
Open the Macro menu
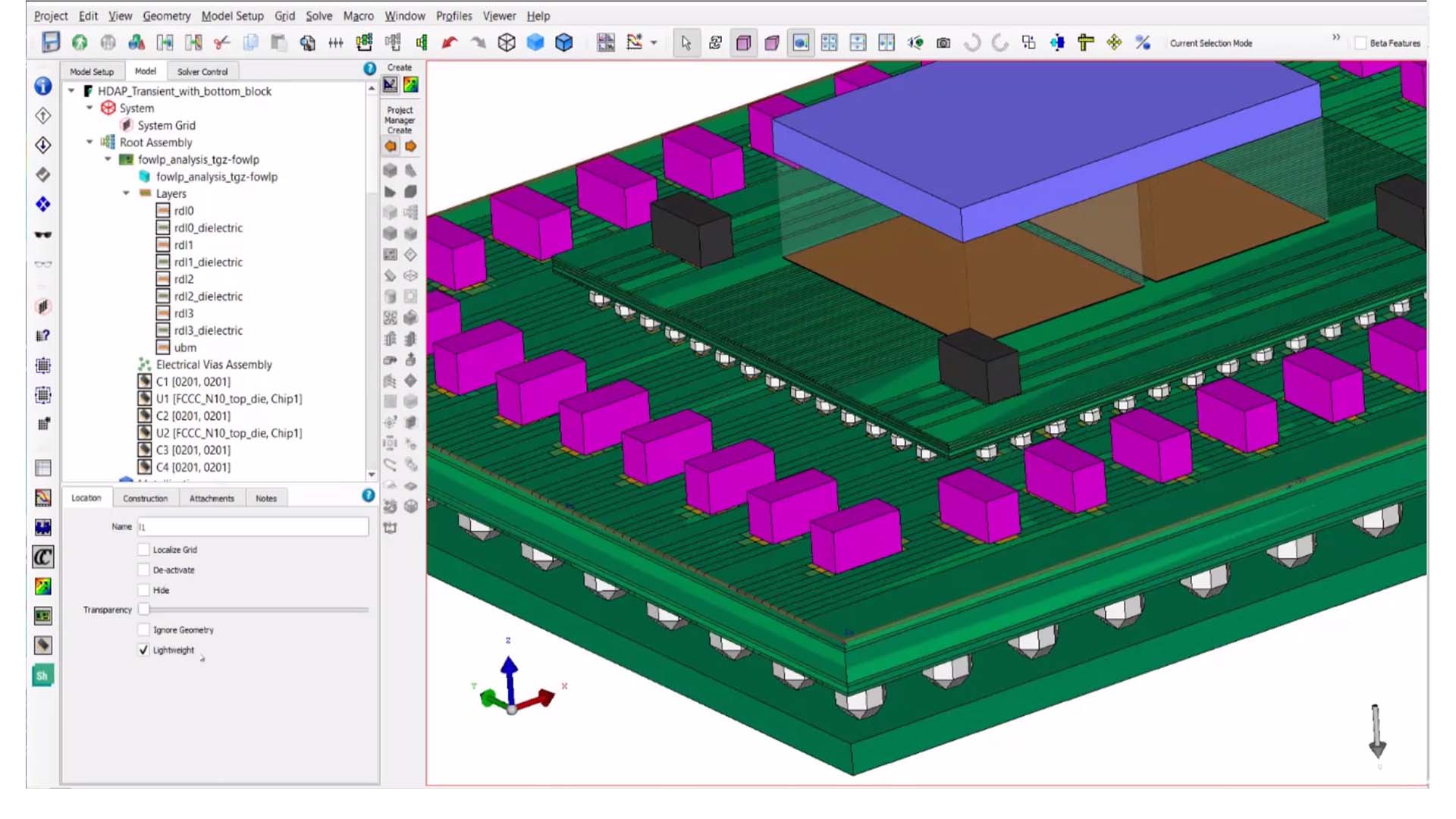[358, 16]
